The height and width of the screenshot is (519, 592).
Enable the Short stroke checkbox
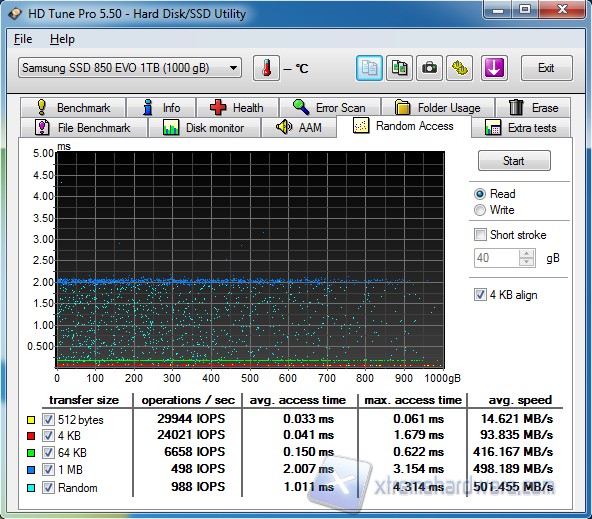point(480,234)
